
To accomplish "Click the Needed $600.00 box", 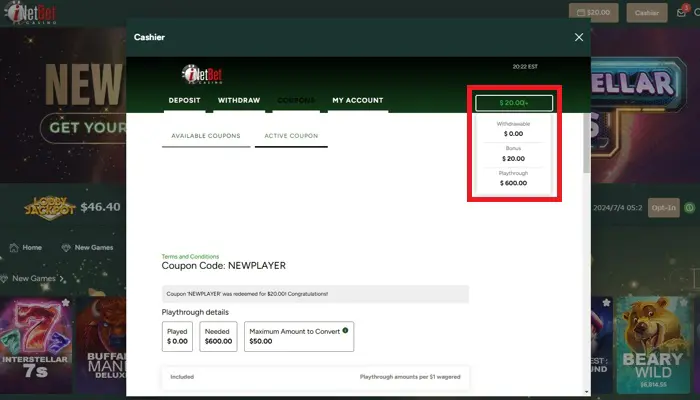I will [x=218, y=337].
